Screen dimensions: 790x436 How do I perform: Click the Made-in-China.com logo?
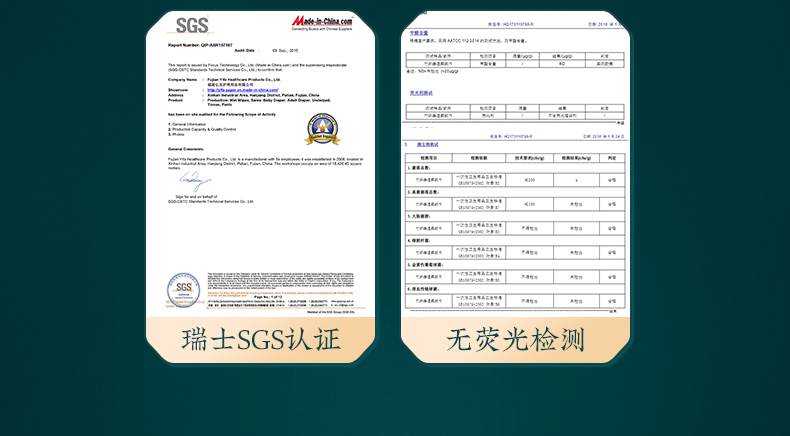click(327, 22)
